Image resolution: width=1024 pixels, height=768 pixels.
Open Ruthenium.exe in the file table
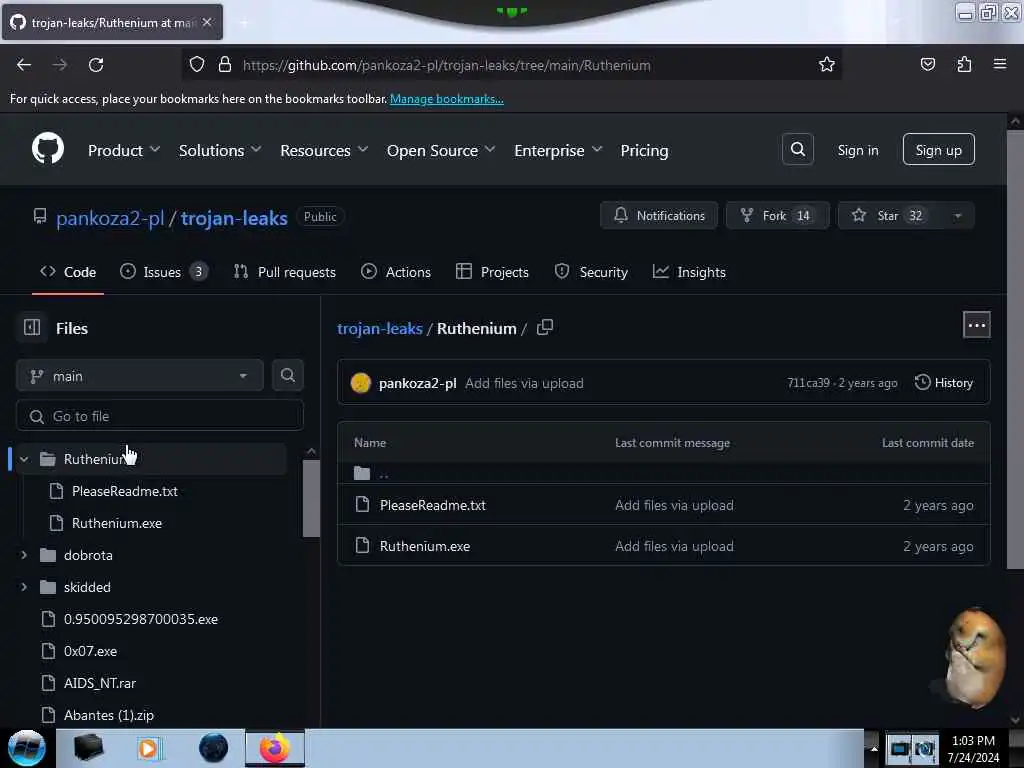424,546
